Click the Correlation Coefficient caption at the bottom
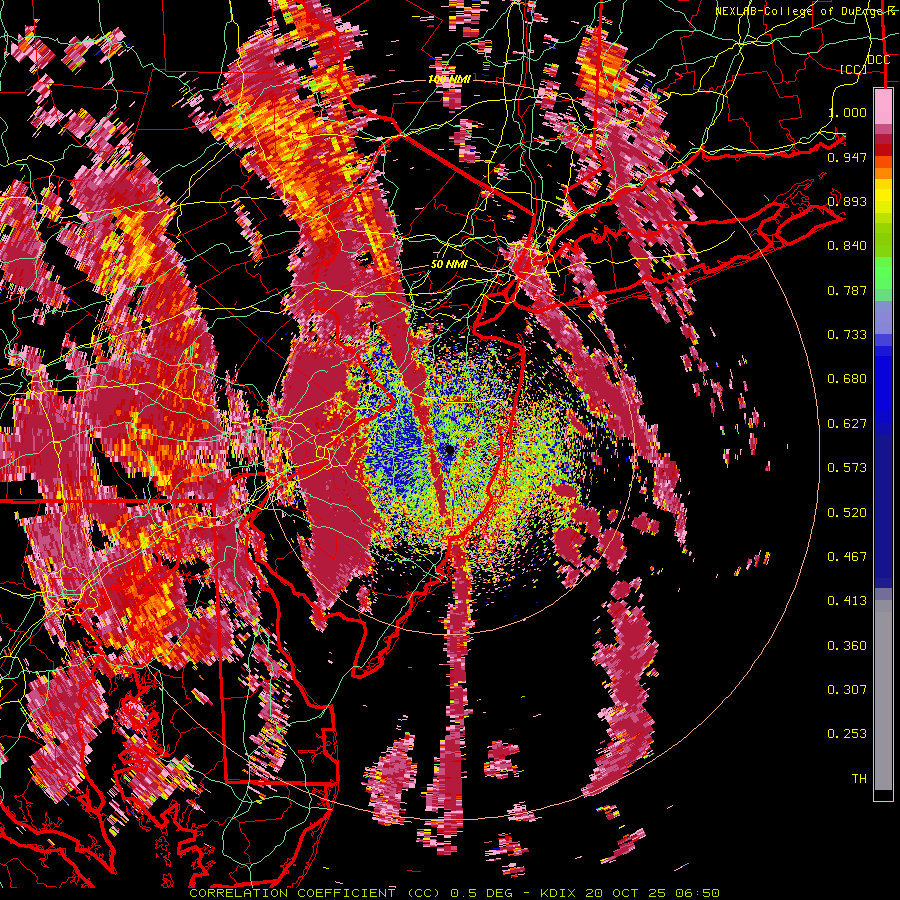 pos(454,893)
